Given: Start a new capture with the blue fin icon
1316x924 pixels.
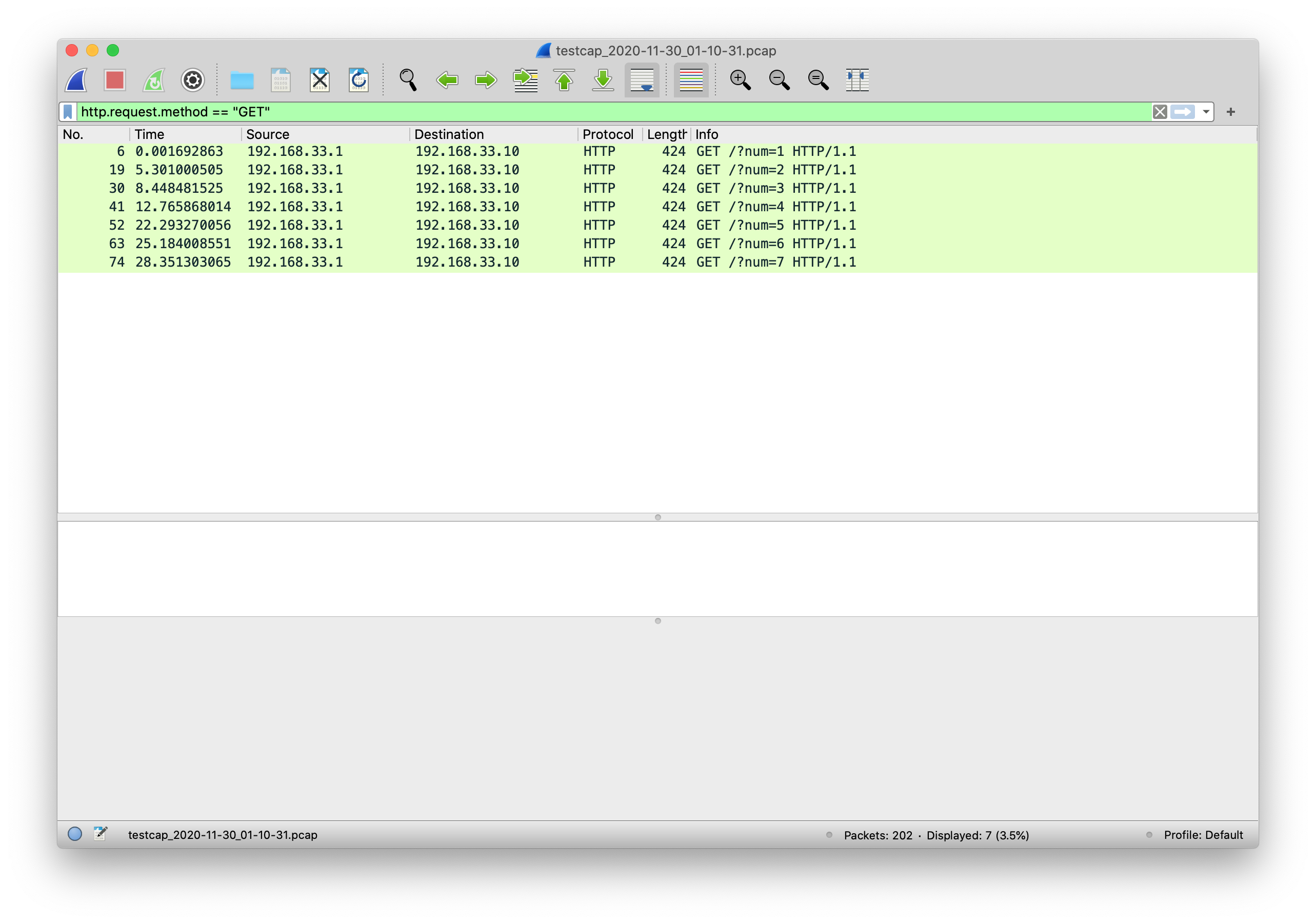Looking at the screenshot, I should point(76,79).
